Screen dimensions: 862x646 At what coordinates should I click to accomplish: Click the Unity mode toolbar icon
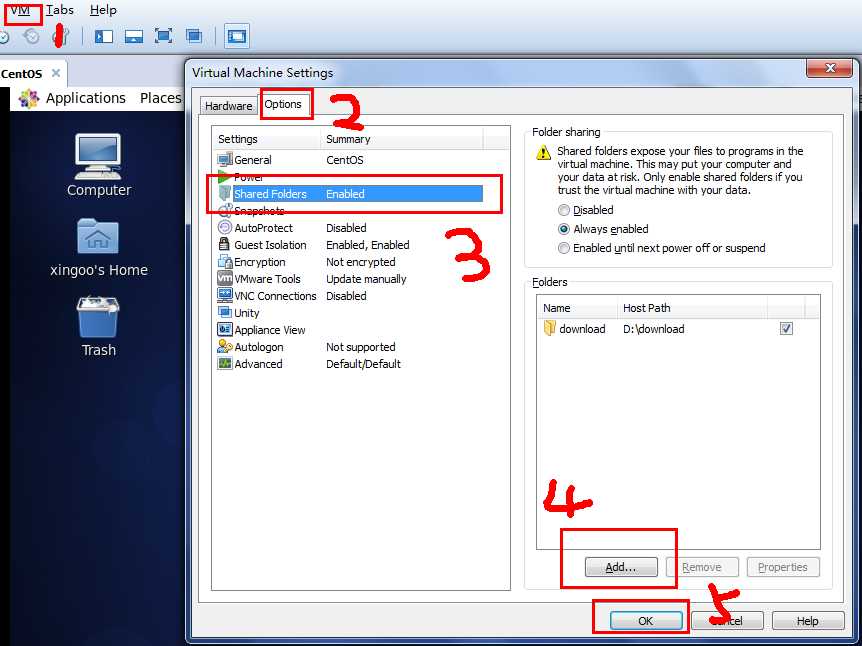pos(194,36)
